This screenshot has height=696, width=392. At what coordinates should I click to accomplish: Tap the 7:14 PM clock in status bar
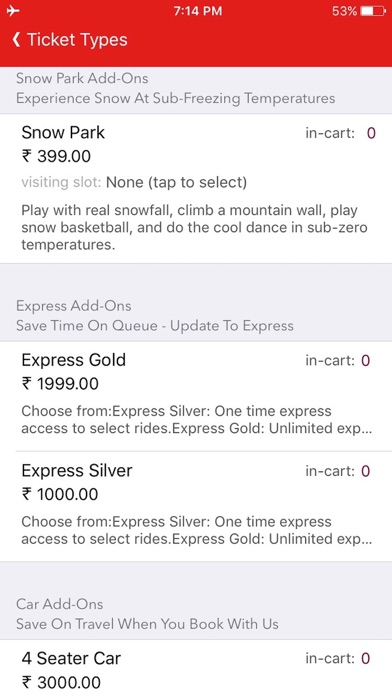click(x=198, y=11)
